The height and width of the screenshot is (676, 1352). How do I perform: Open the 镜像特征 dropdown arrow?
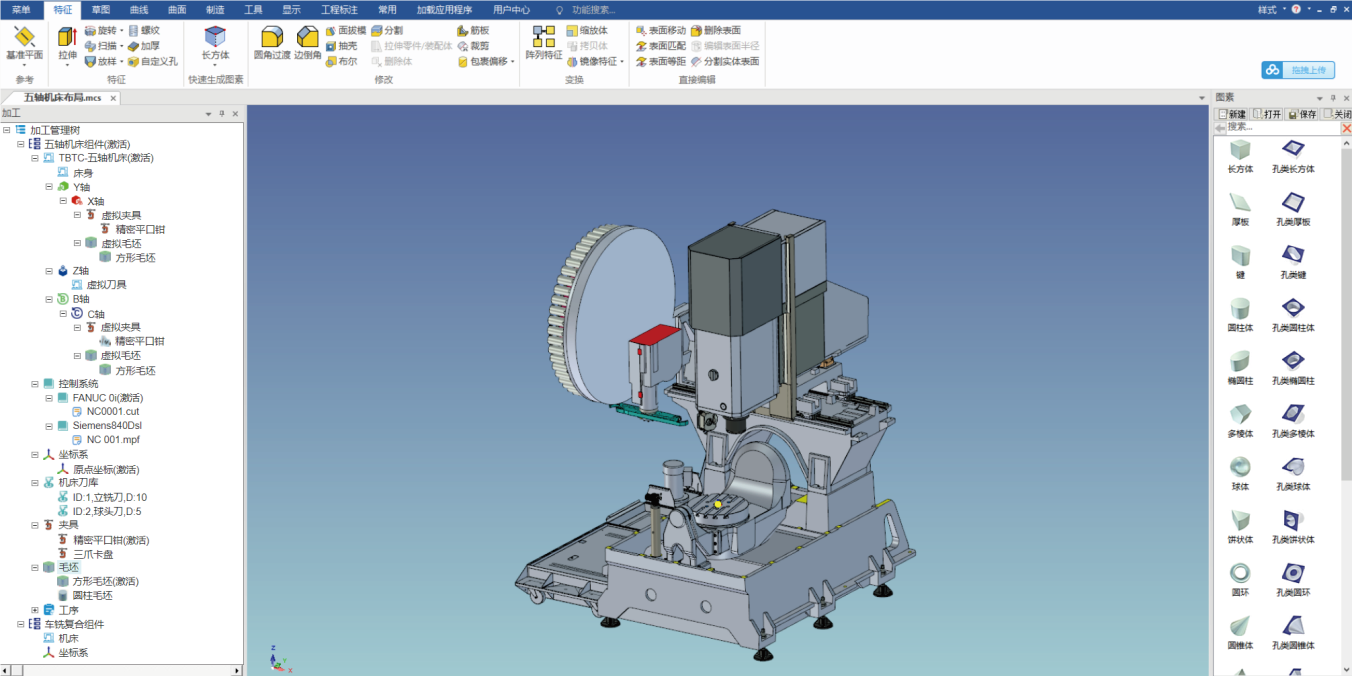622,62
